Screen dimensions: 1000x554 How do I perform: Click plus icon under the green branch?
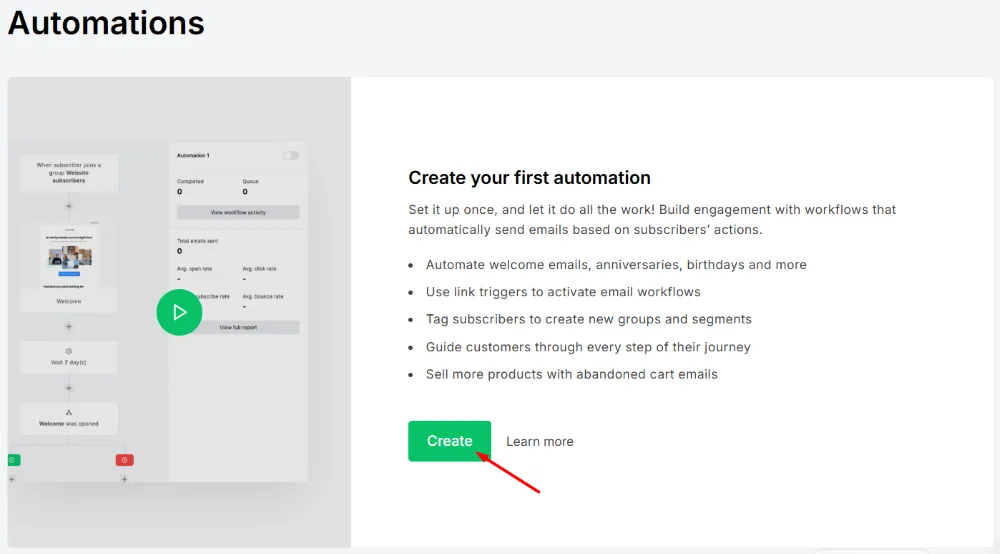pos(12,479)
